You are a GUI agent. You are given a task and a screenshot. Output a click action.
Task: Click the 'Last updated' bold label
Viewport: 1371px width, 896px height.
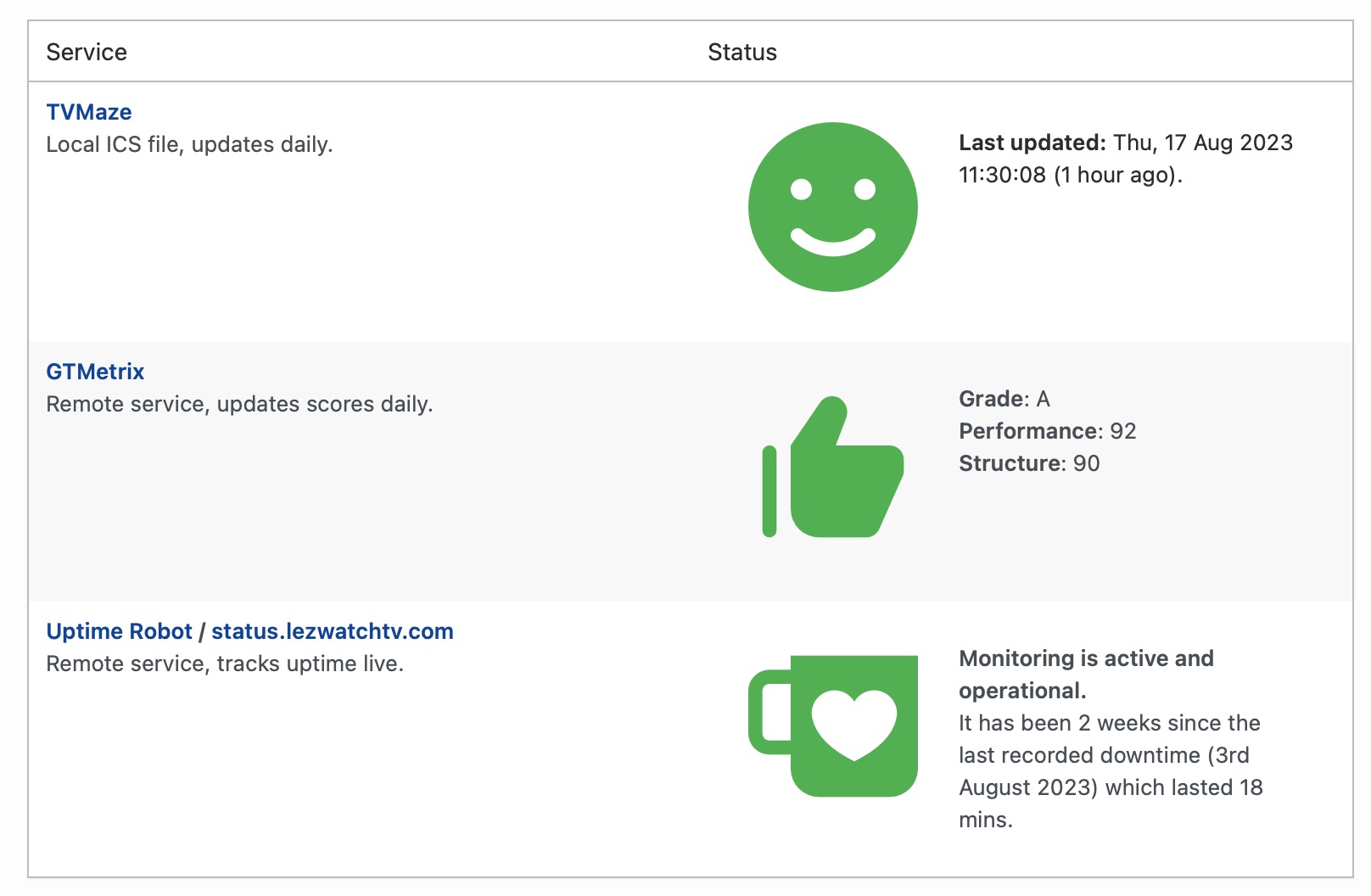coord(1032,143)
